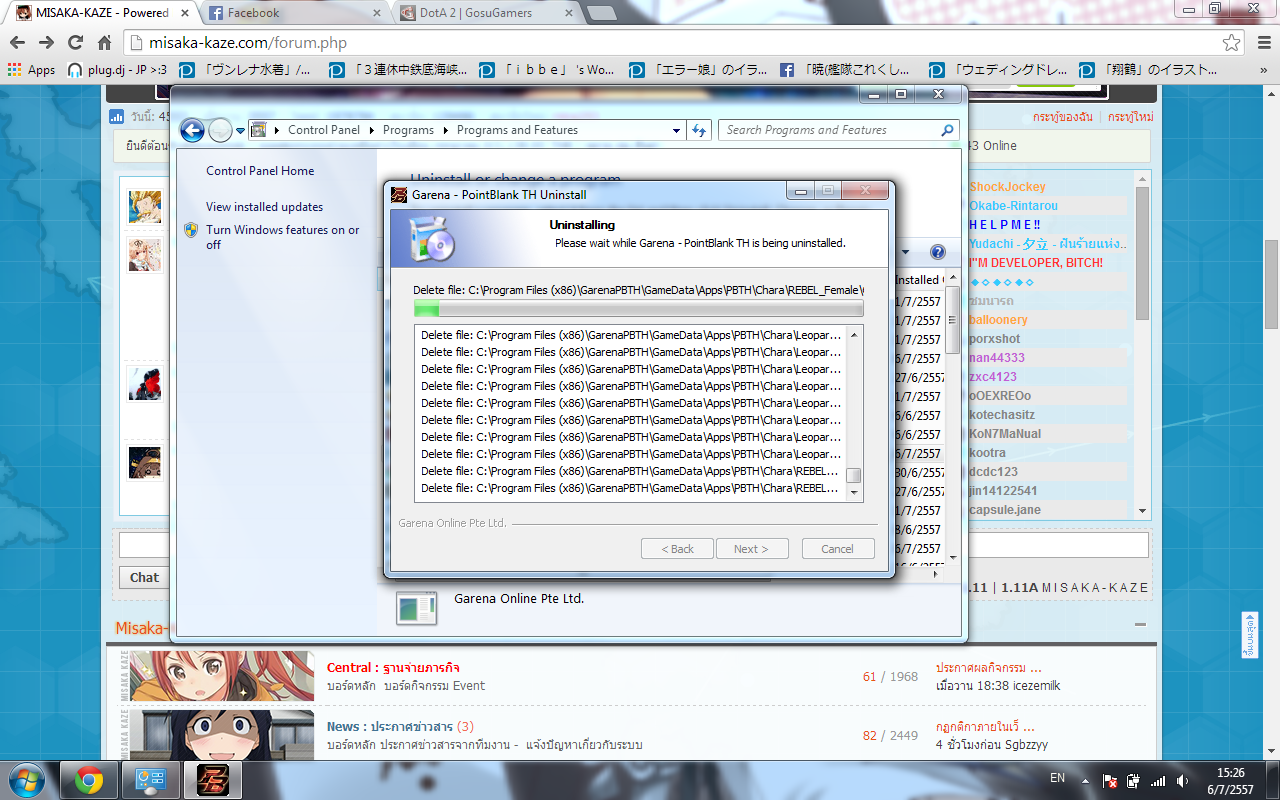Click Cancel in the Garena uninstall dialog
Image resolution: width=1280 pixels, height=800 pixels.
pyautogui.click(x=837, y=549)
